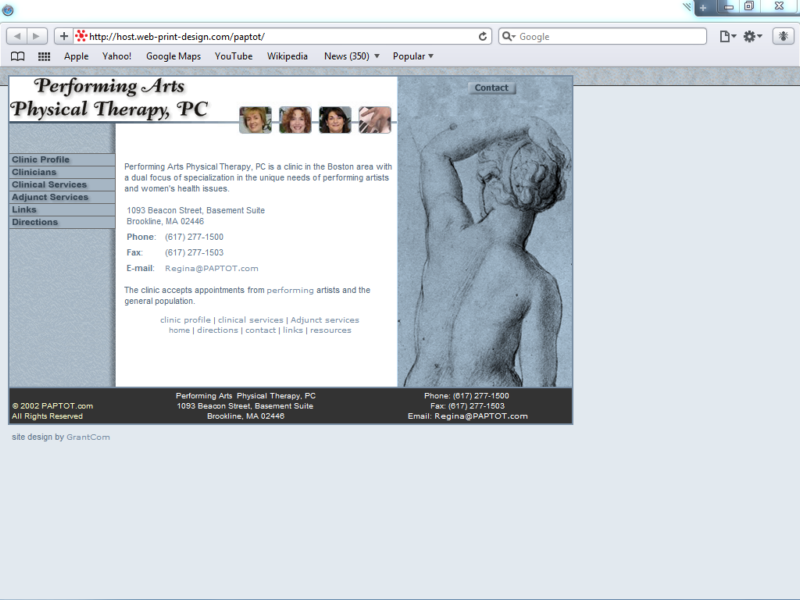Click the body fax number (617) 277-1503
The height and width of the screenshot is (600, 800).
[194, 253]
